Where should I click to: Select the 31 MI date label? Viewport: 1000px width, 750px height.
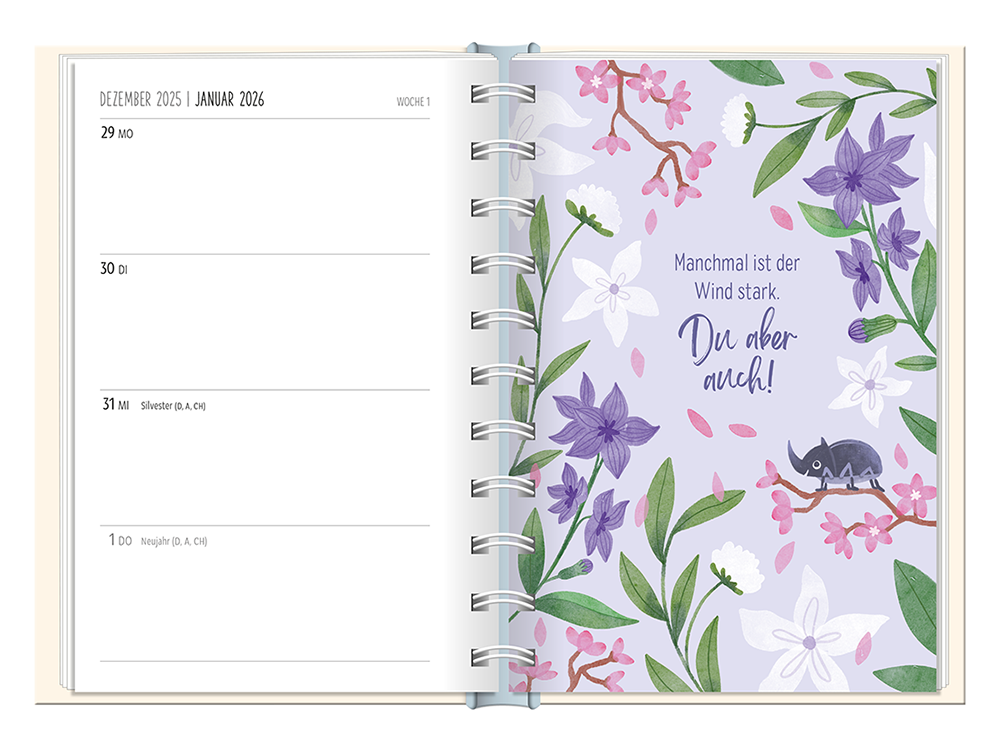pos(115,405)
